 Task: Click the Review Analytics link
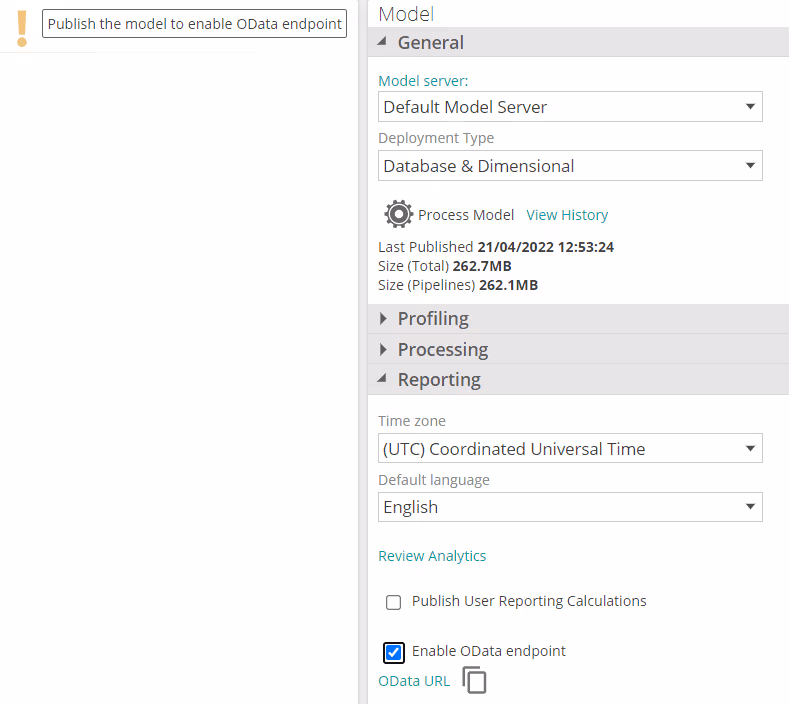[x=432, y=556]
